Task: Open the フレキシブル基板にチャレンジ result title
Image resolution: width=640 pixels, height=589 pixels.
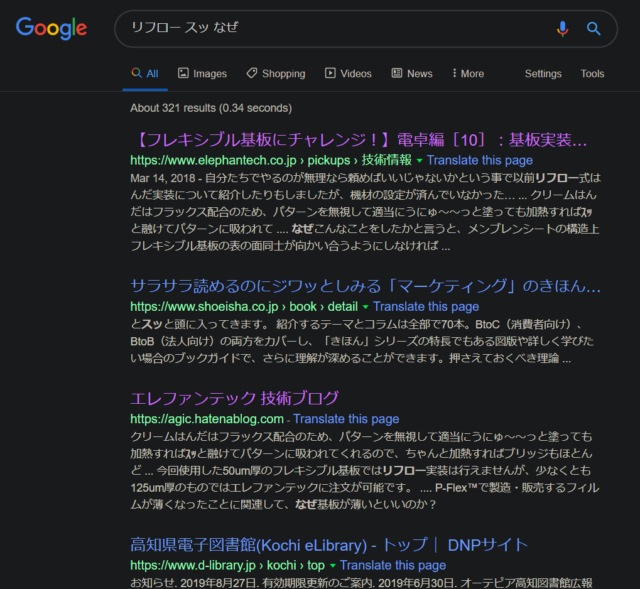Action: 358,139
